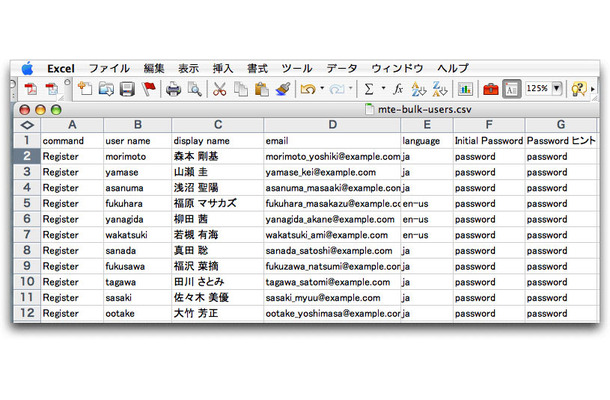Open the 表示 menu

tap(188, 68)
